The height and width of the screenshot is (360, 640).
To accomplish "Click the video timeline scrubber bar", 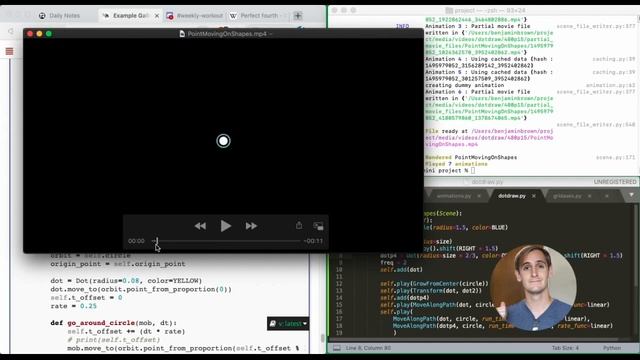I will pyautogui.click(x=227, y=241).
